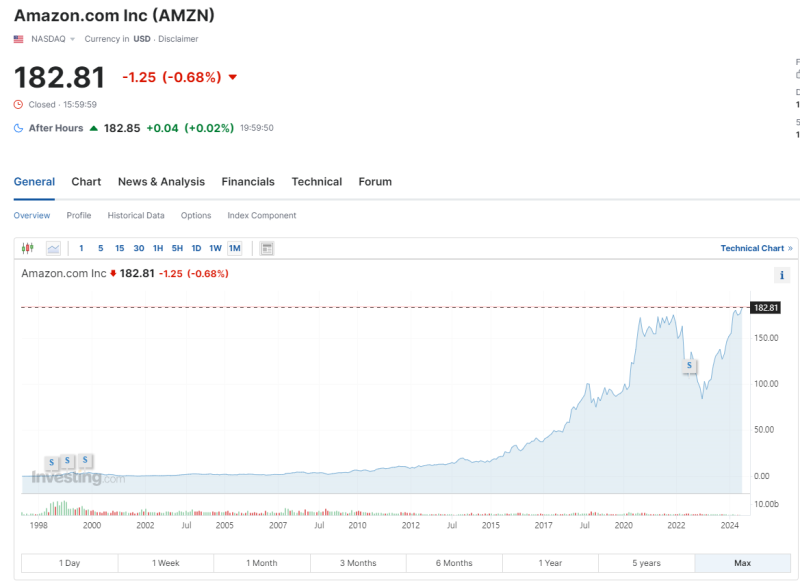This screenshot has width=800, height=581.
Task: Click the chart info 'i' icon
Action: tap(782, 275)
